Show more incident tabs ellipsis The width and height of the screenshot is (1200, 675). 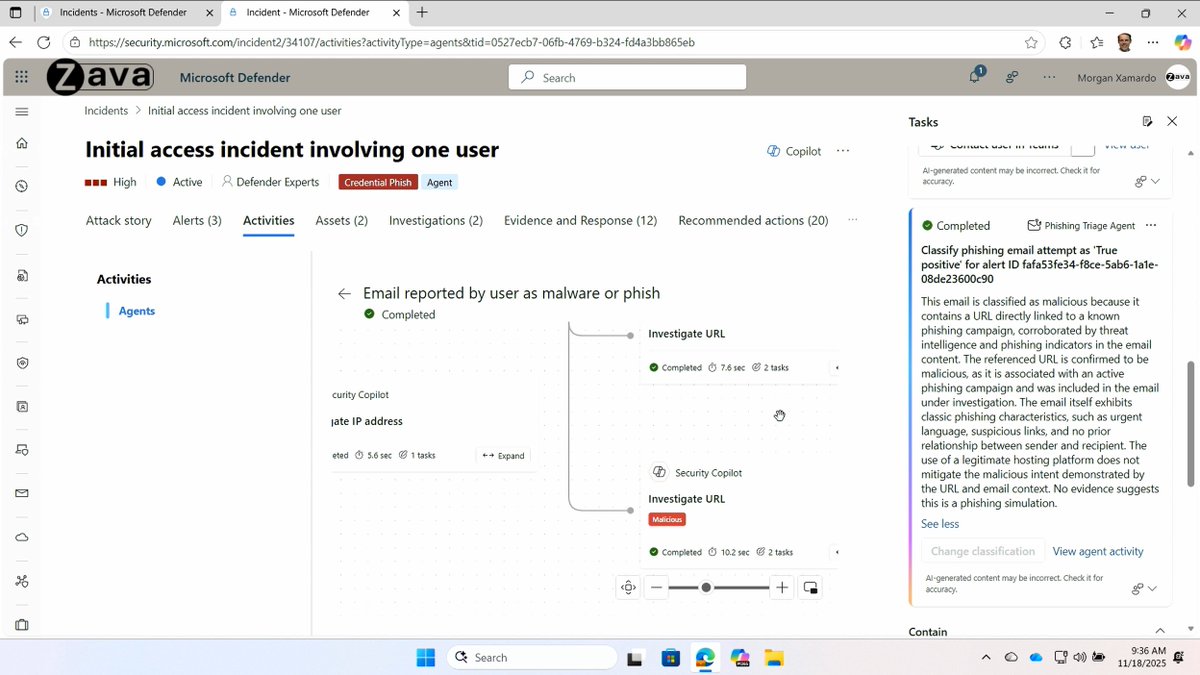(x=853, y=220)
